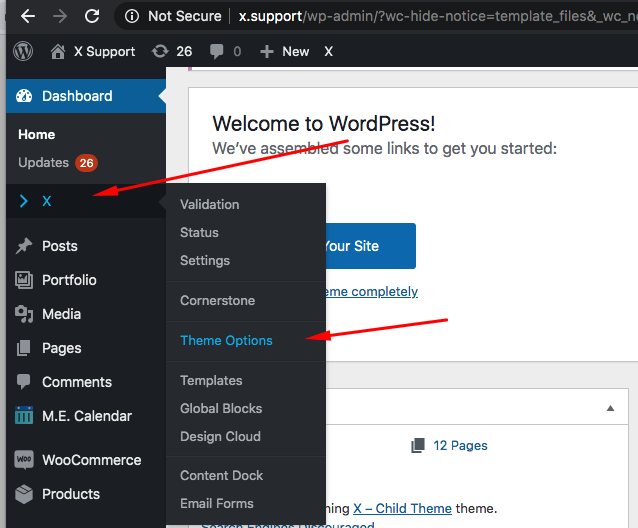Click the browser forward arrow
638x528 pixels.
[60, 16]
